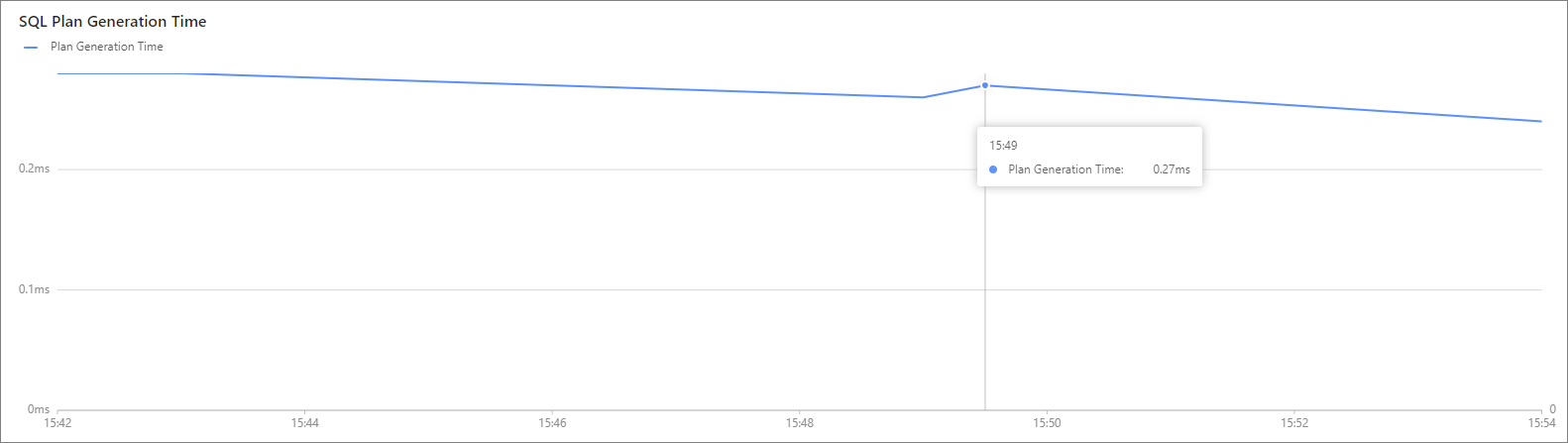
Task: Click the 0ms y-axis label
Action: click(39, 409)
